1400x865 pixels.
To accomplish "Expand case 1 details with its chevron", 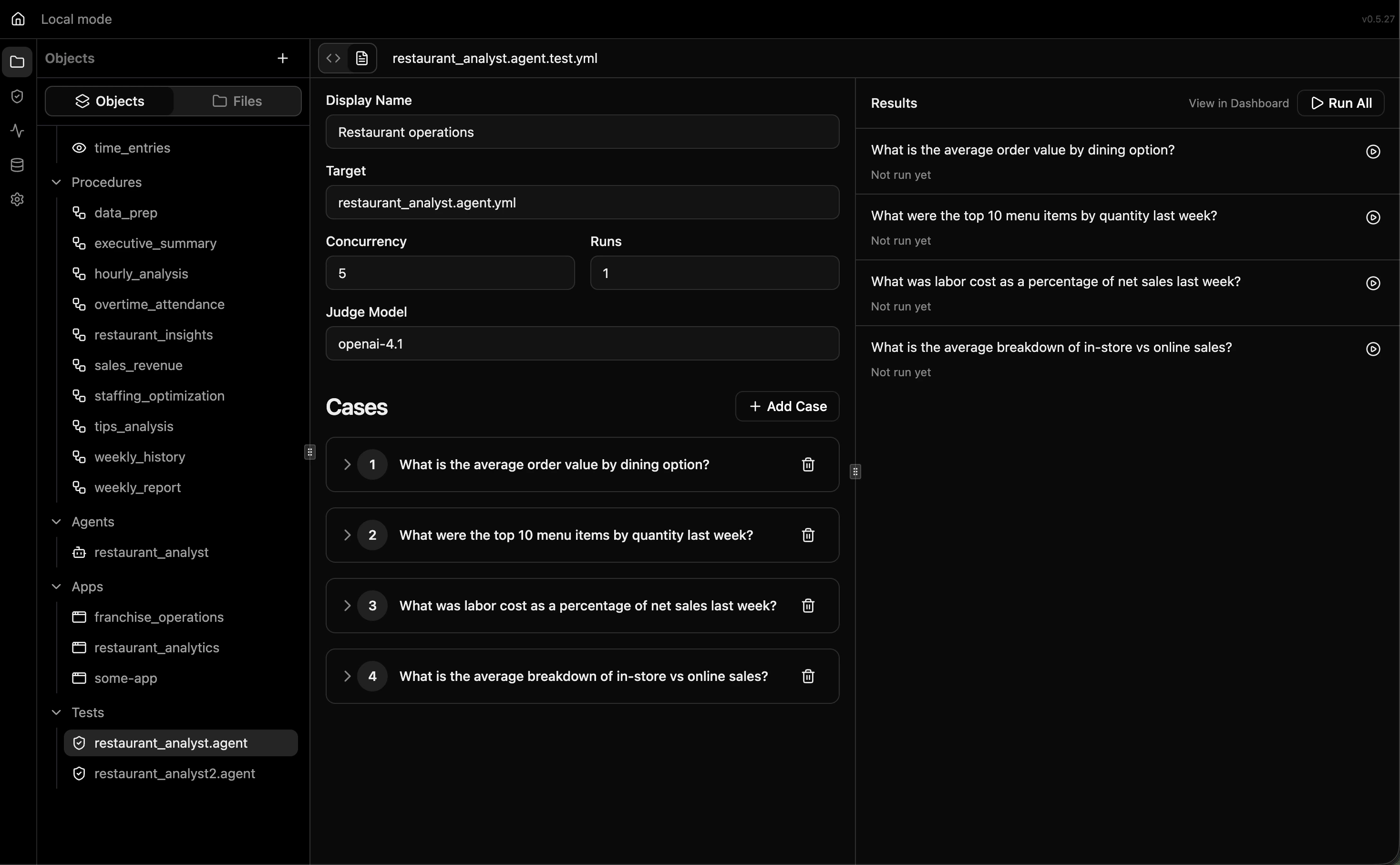I will [347, 464].
